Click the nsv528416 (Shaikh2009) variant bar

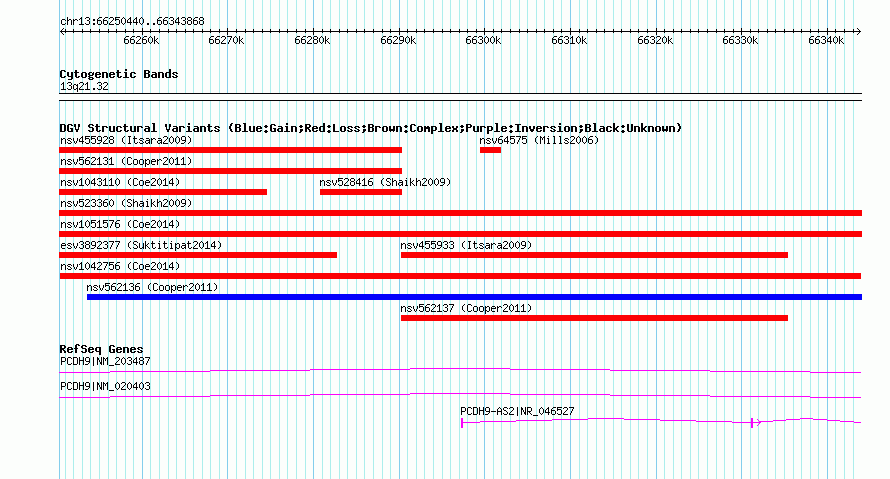coord(361,192)
